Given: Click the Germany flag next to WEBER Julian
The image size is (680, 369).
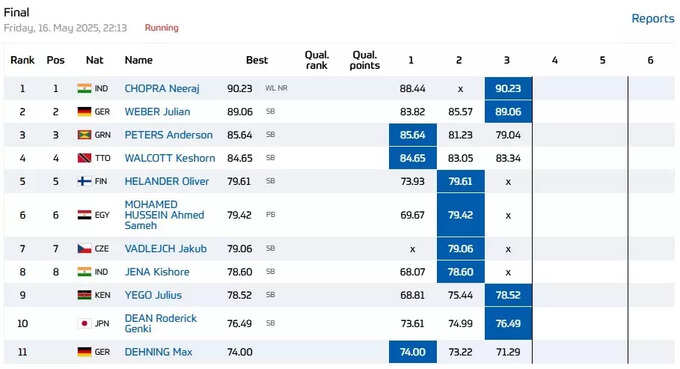Looking at the screenshot, I should pos(84,112).
